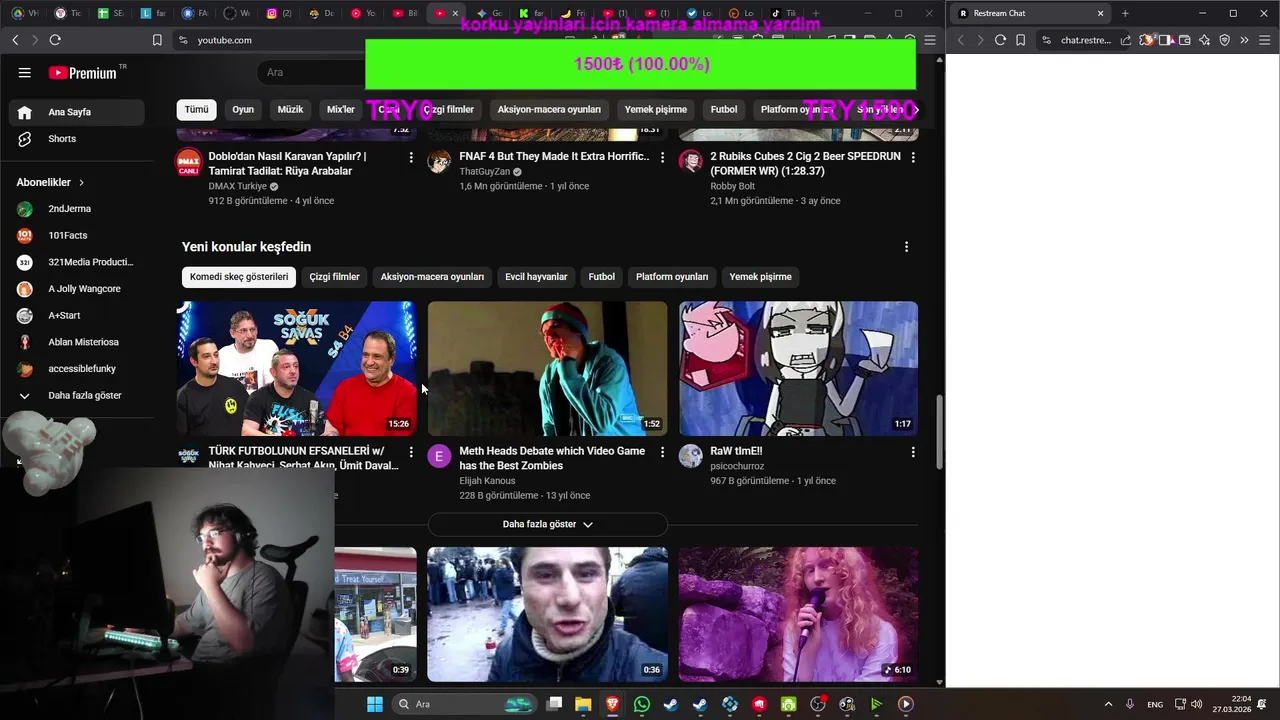Open Brave Wallet in Restream Chat window
The image size is (1280, 720).
coord(1185,40)
